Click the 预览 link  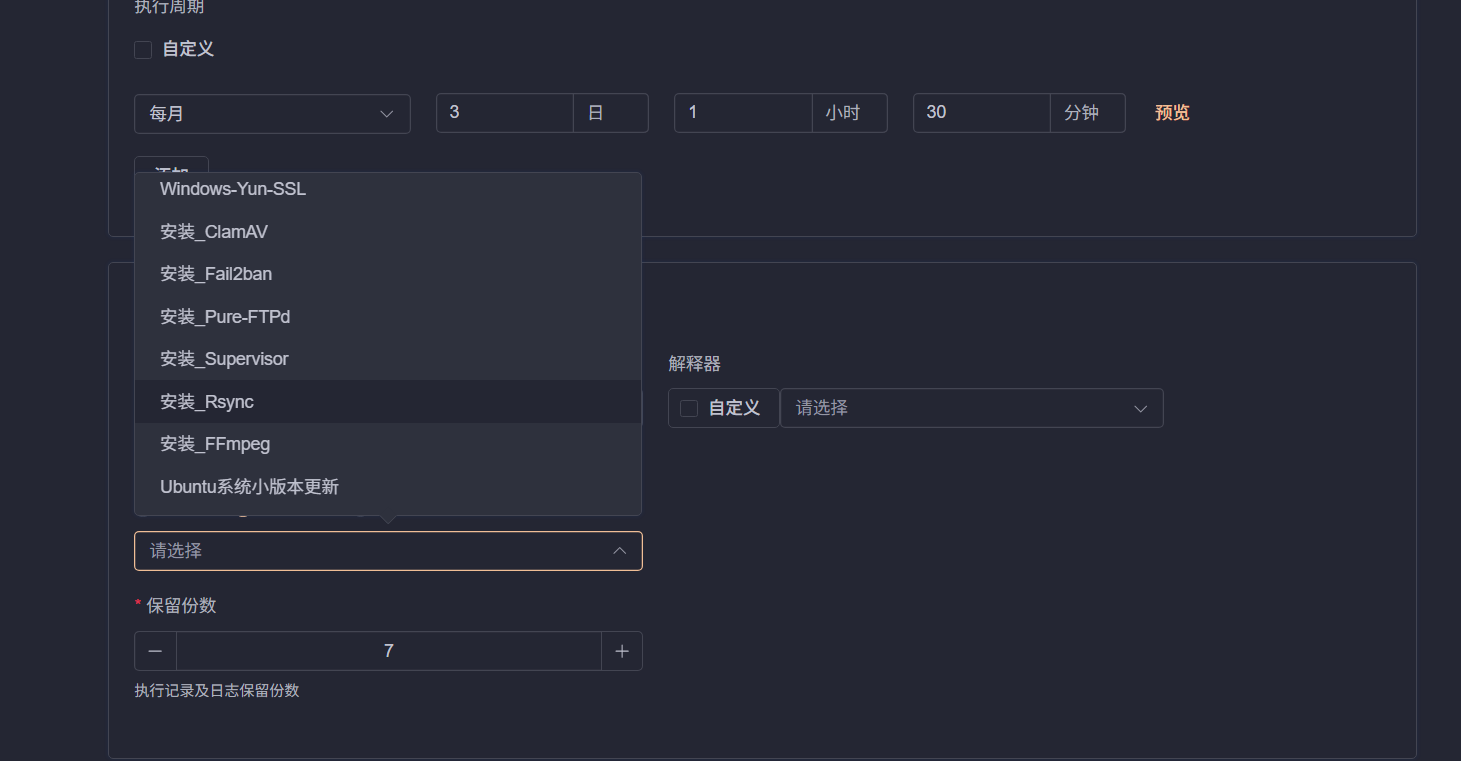point(1172,113)
